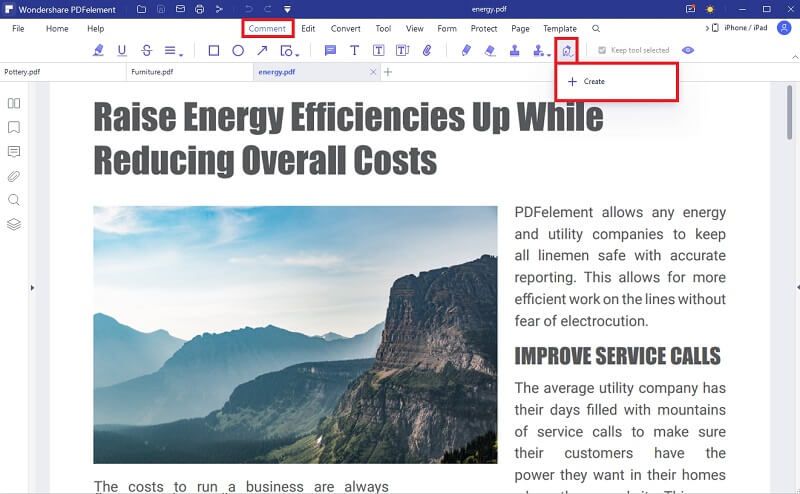Switch to the View tab

coord(414,29)
